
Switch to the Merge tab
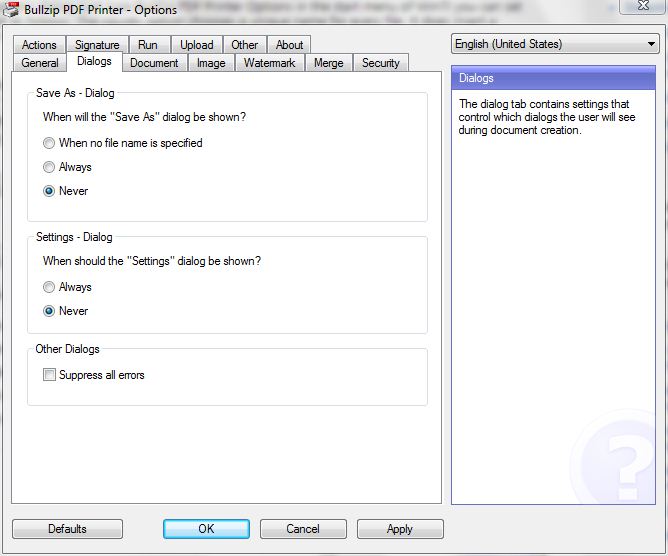point(328,63)
